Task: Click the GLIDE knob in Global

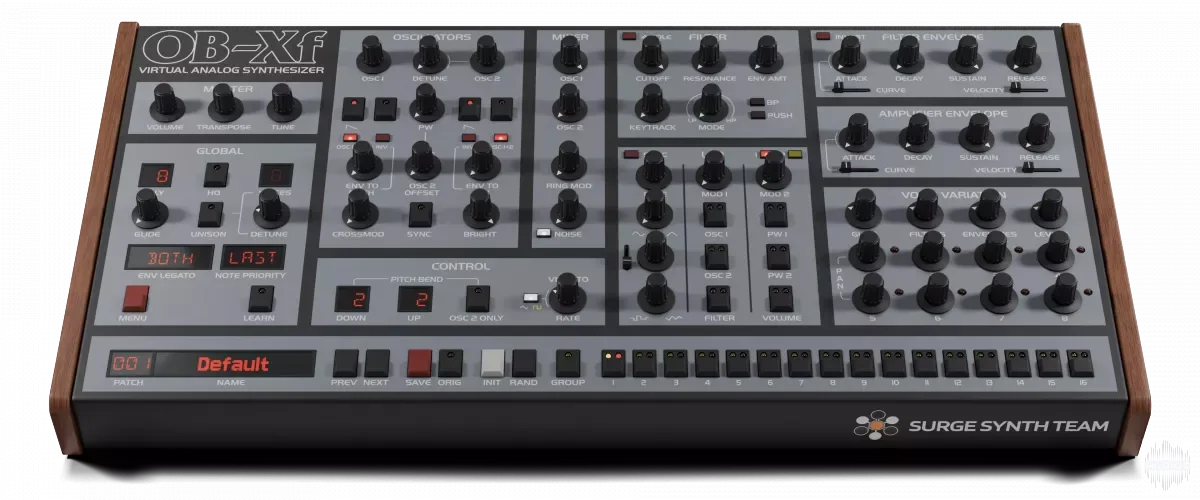Action: point(149,209)
